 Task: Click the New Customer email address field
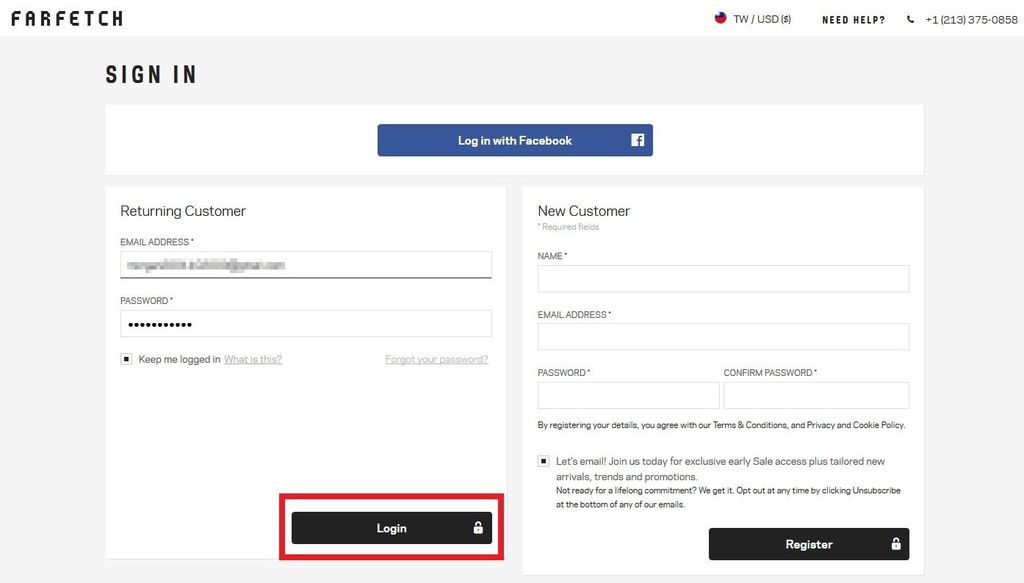(x=723, y=337)
